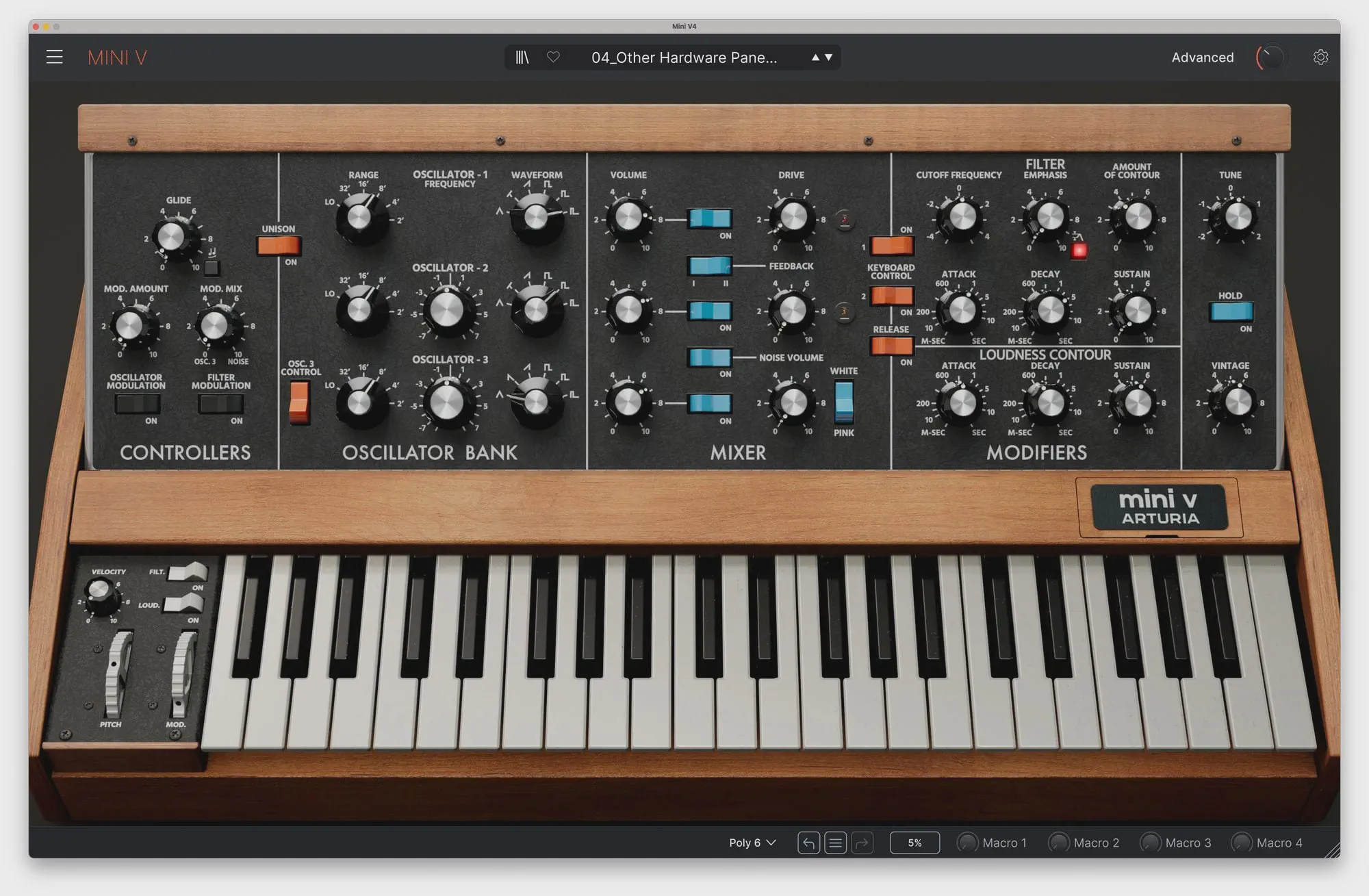This screenshot has width=1369, height=896.
Task: Open the settings gear icon
Action: pos(1320,57)
